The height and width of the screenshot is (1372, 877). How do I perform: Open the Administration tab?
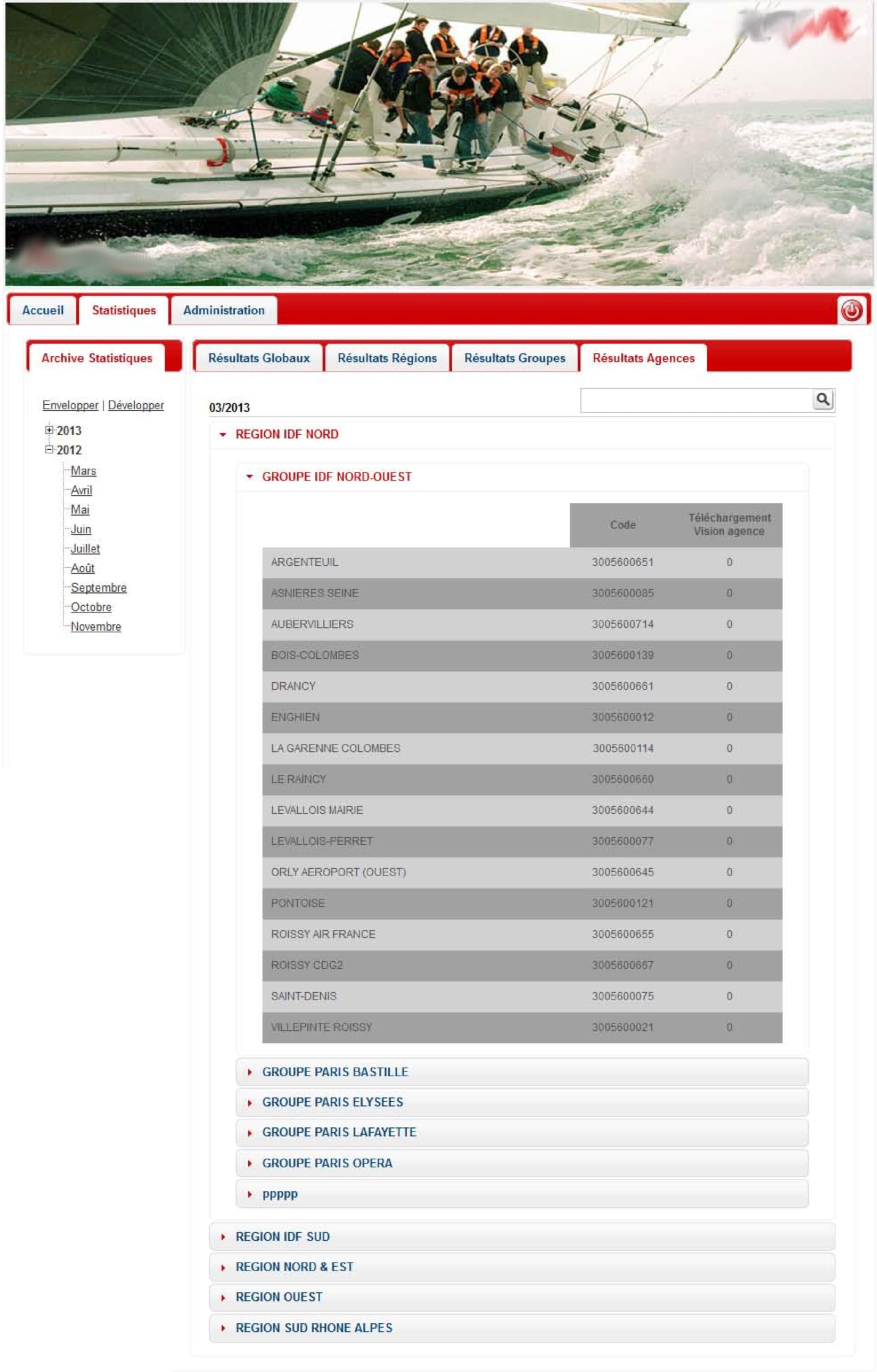pyautogui.click(x=224, y=311)
